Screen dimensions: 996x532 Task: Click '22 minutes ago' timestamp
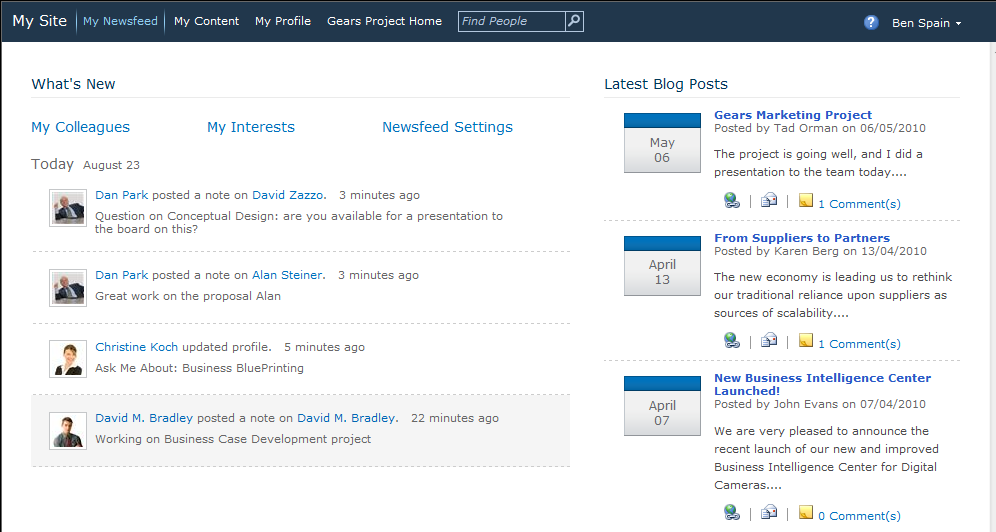[455, 418]
